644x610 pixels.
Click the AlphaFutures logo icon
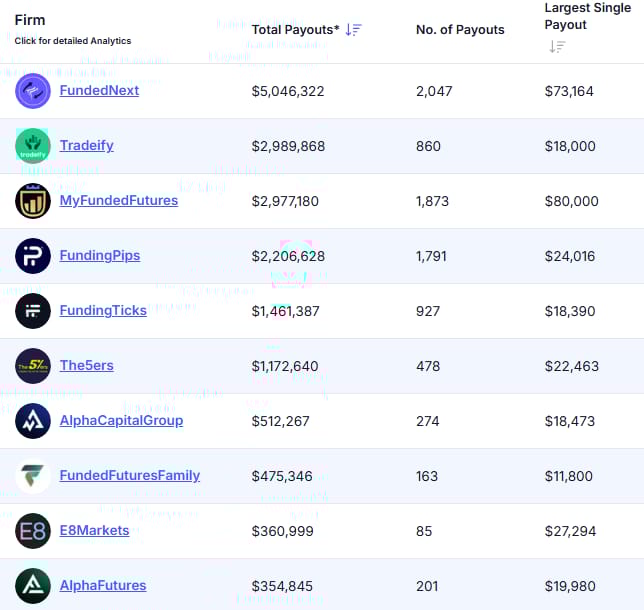click(x=33, y=586)
